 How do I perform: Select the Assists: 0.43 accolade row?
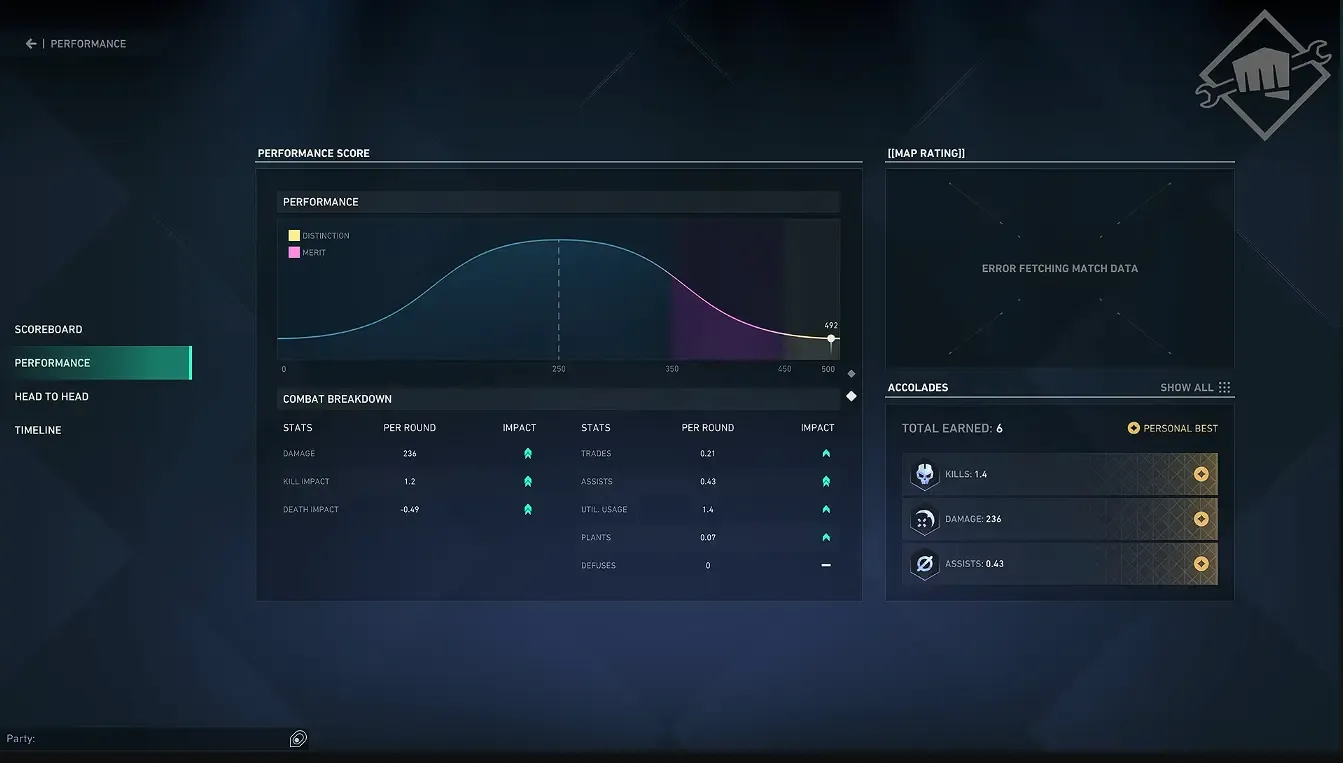1060,564
